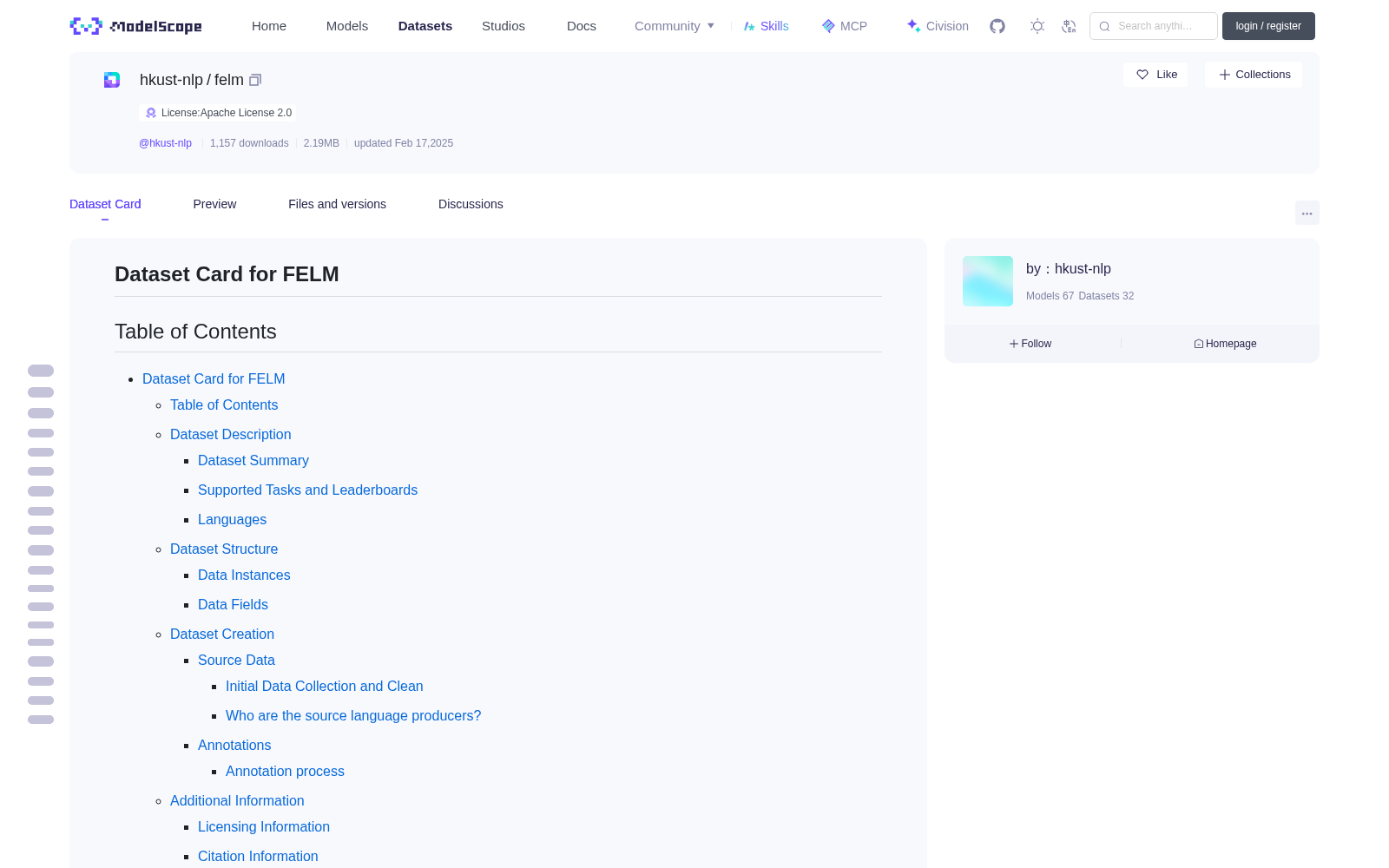Click the plus icon on Collections
This screenshot has width=1389, height=868.
[1225, 75]
